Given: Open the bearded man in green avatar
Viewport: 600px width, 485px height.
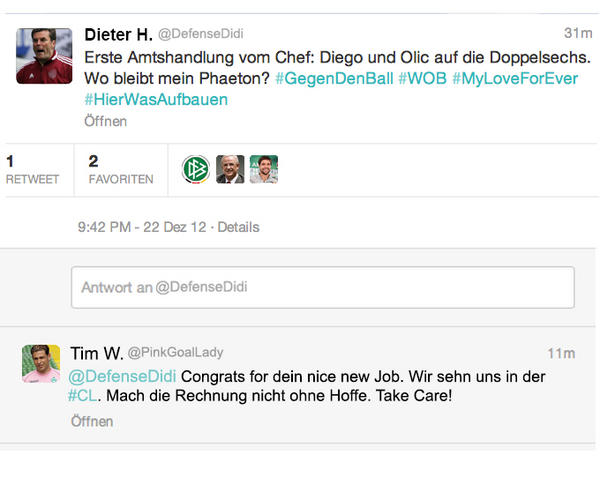Looking at the screenshot, I should click(264, 169).
